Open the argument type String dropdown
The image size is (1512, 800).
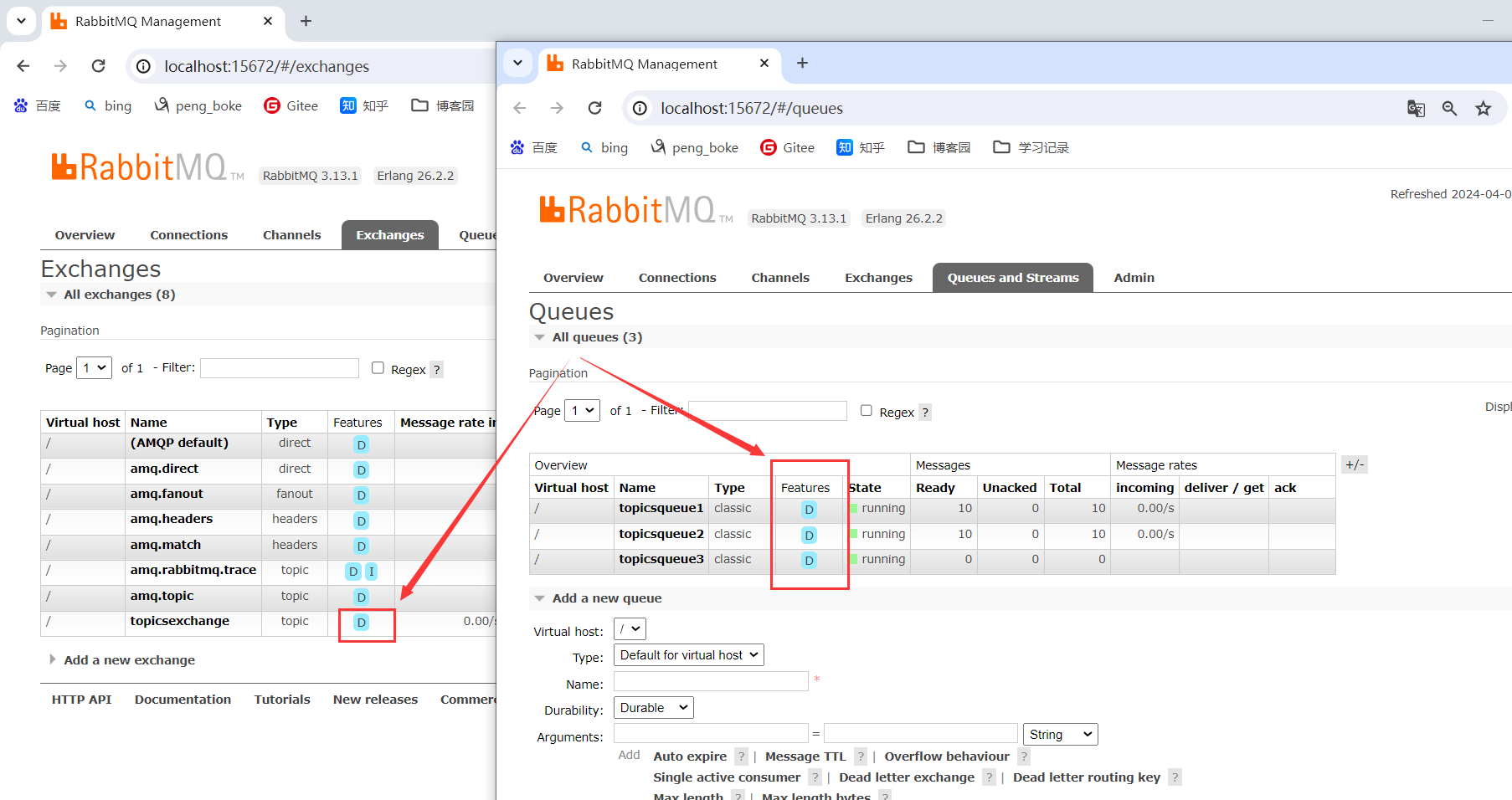pos(1060,735)
